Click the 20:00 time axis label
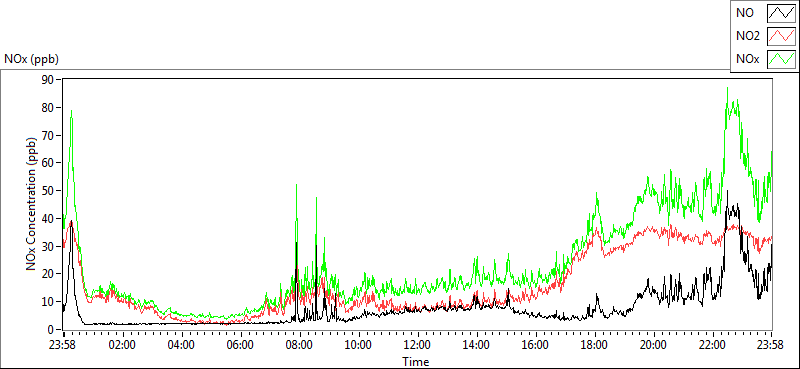 [654, 344]
